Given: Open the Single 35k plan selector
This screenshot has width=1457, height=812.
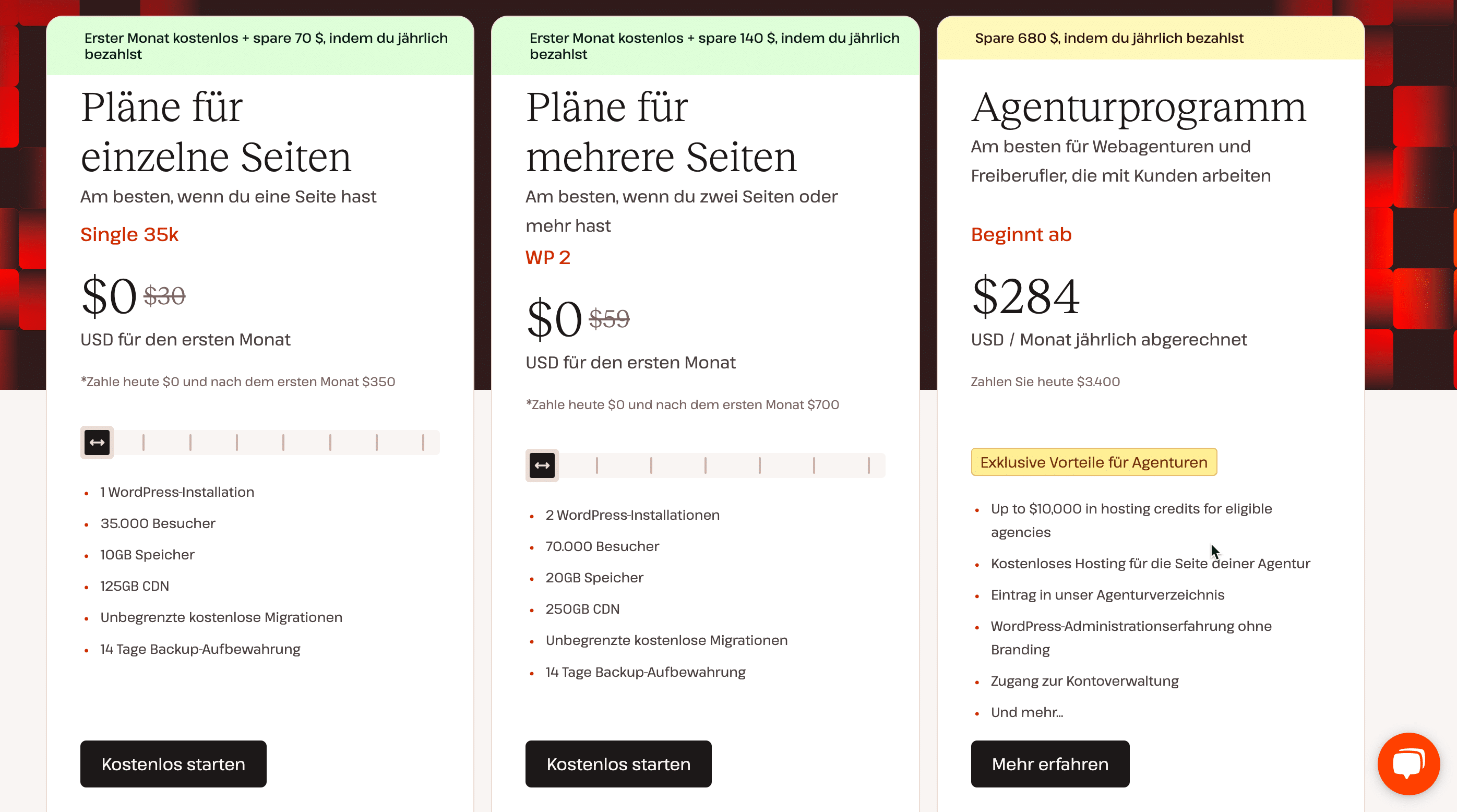Looking at the screenshot, I should tap(129, 234).
